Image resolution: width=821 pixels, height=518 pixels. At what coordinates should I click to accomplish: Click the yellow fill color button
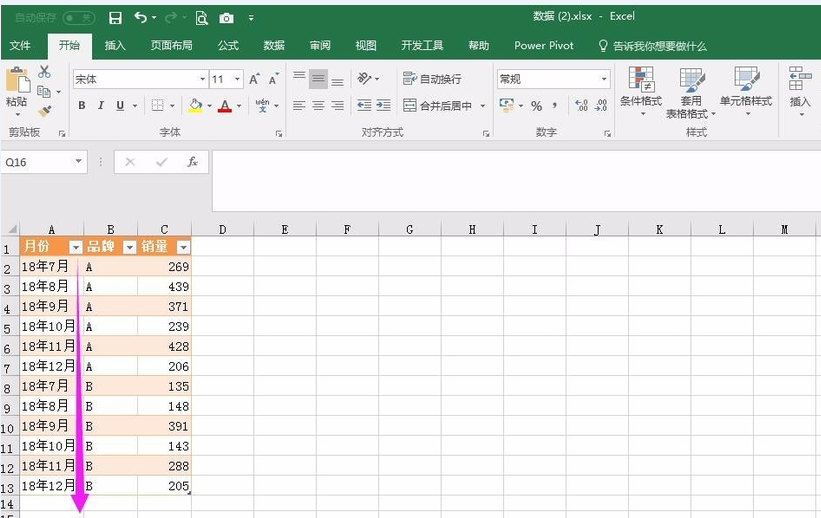tap(195, 106)
